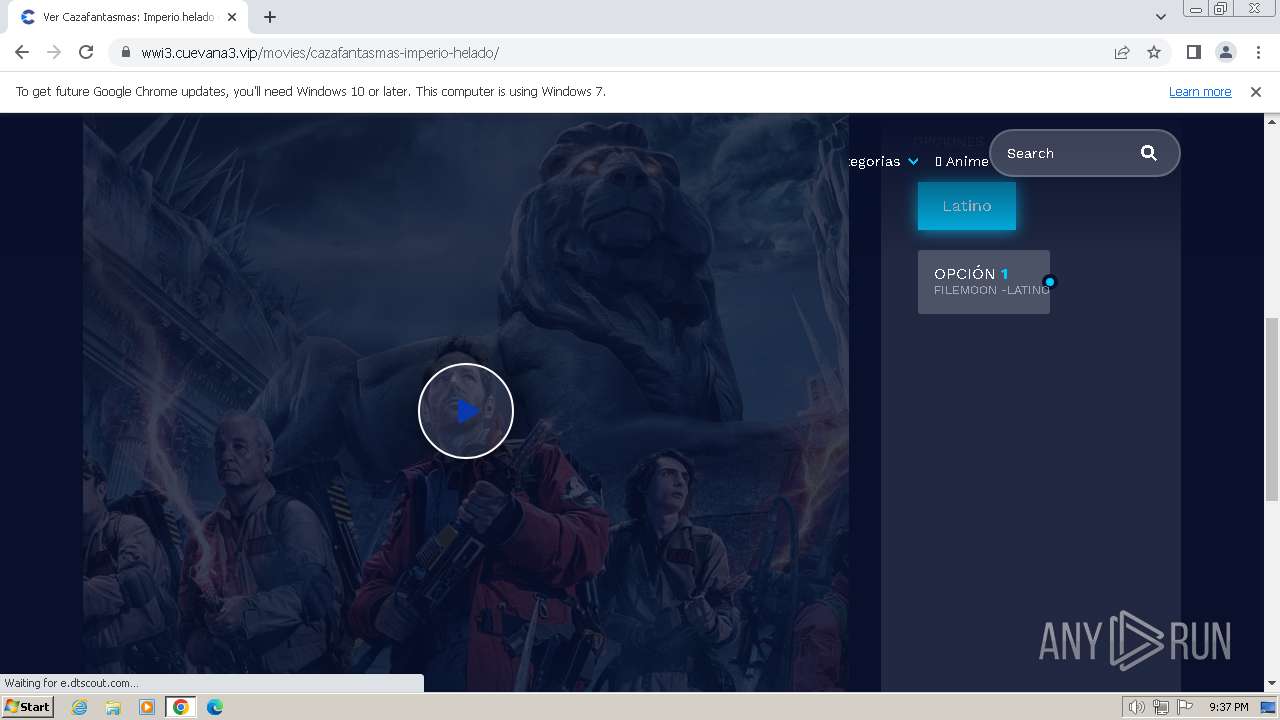This screenshot has width=1280, height=720.
Task: Bookmark this tab with star icon
Action: [1154, 52]
